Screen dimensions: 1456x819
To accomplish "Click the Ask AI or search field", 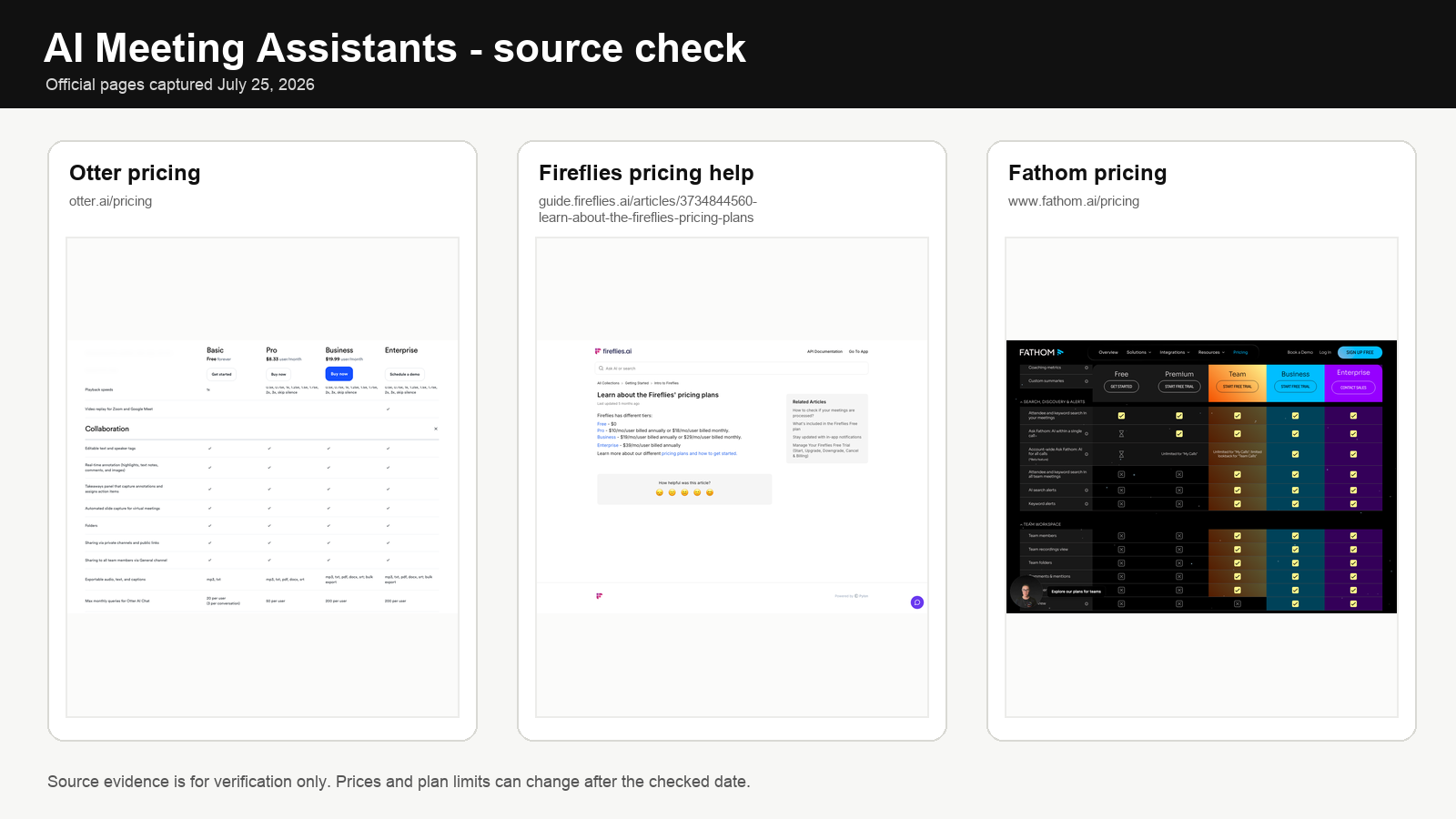I will [x=732, y=369].
